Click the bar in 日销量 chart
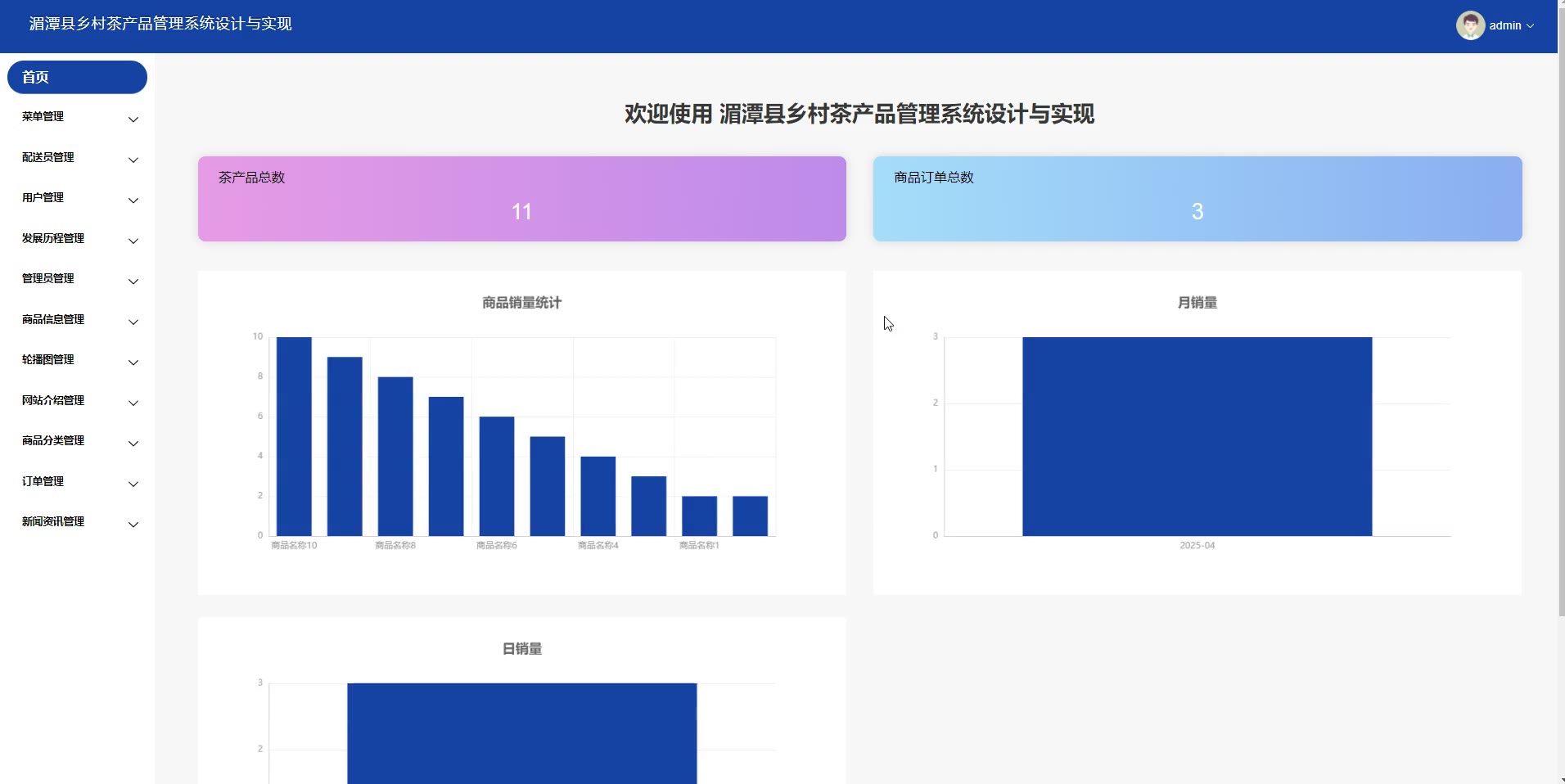This screenshot has width=1565, height=784. coord(522,733)
